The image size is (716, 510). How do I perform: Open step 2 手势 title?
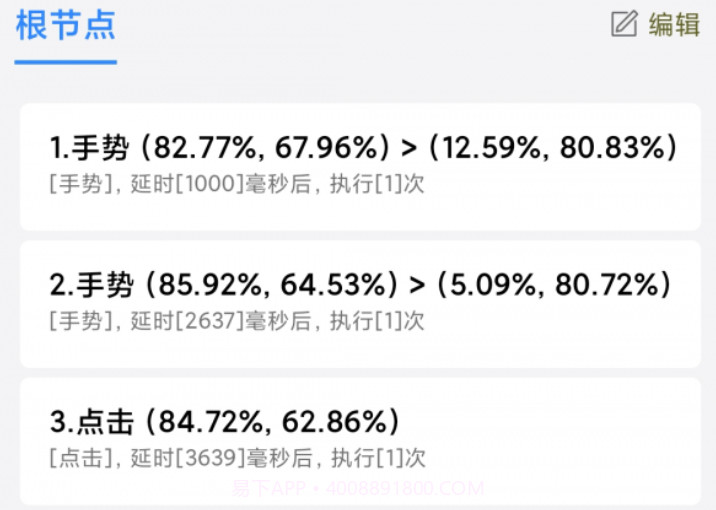[x=90, y=285]
